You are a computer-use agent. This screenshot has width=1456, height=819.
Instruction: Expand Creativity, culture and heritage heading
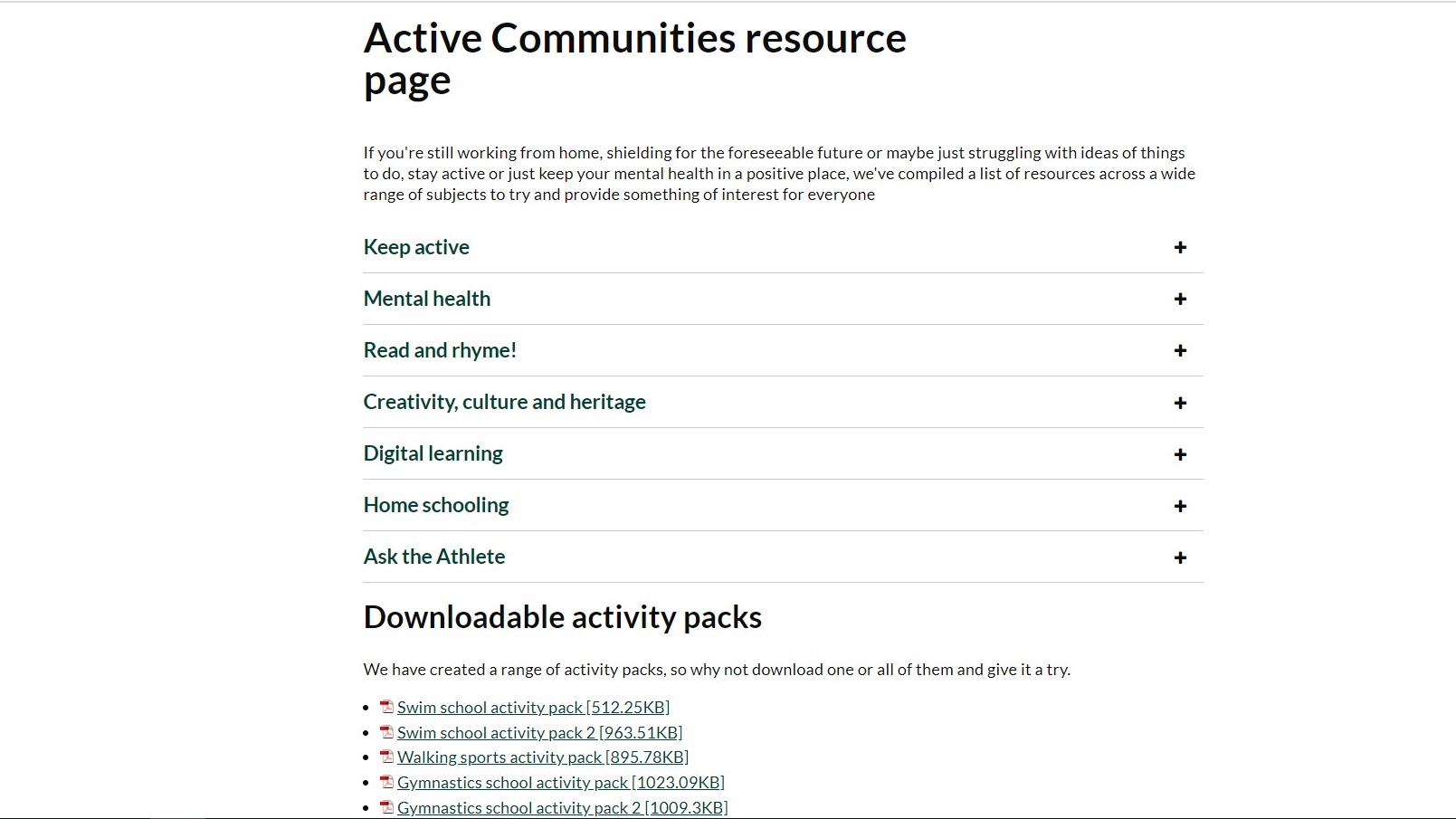pyautogui.click(x=505, y=402)
